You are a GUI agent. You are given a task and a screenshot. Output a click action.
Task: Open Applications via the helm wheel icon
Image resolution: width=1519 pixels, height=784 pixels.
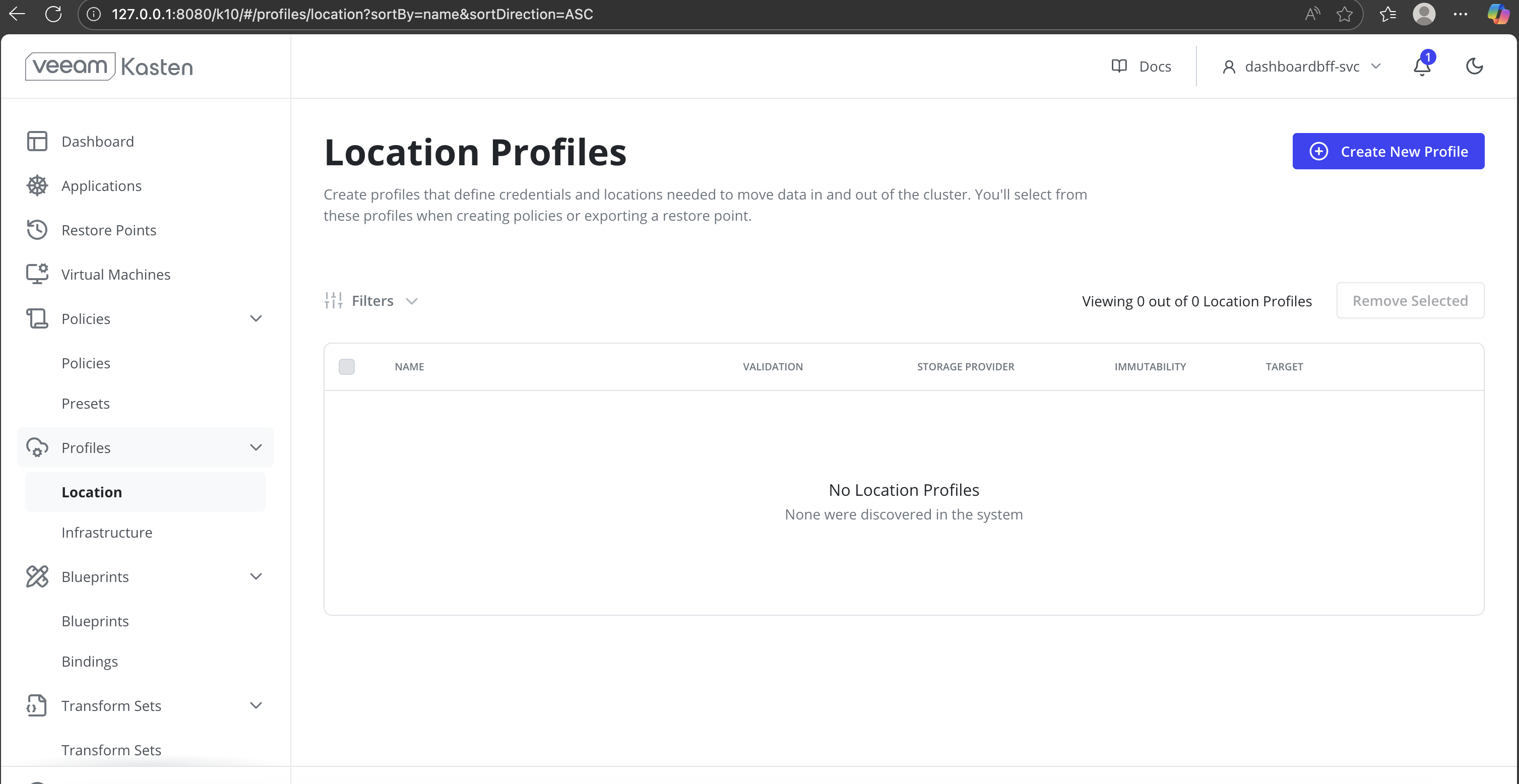click(x=37, y=186)
